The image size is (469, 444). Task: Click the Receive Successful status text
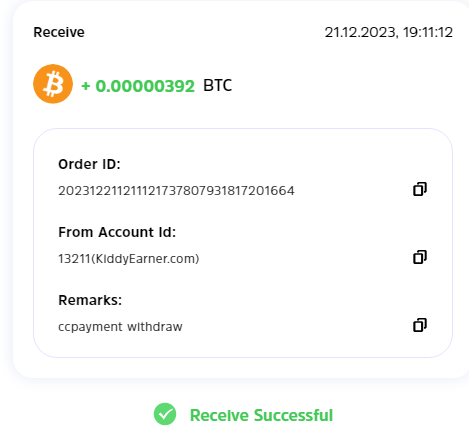pos(261,415)
